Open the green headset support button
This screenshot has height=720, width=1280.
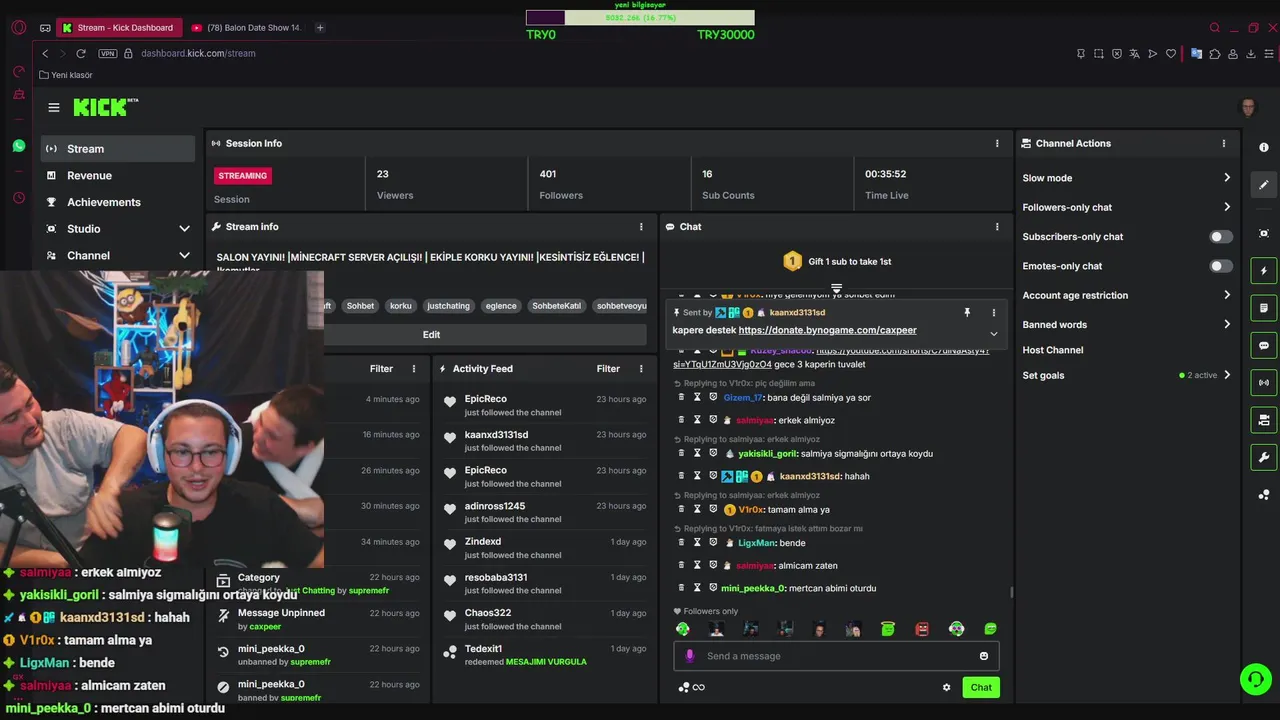(x=1254, y=679)
